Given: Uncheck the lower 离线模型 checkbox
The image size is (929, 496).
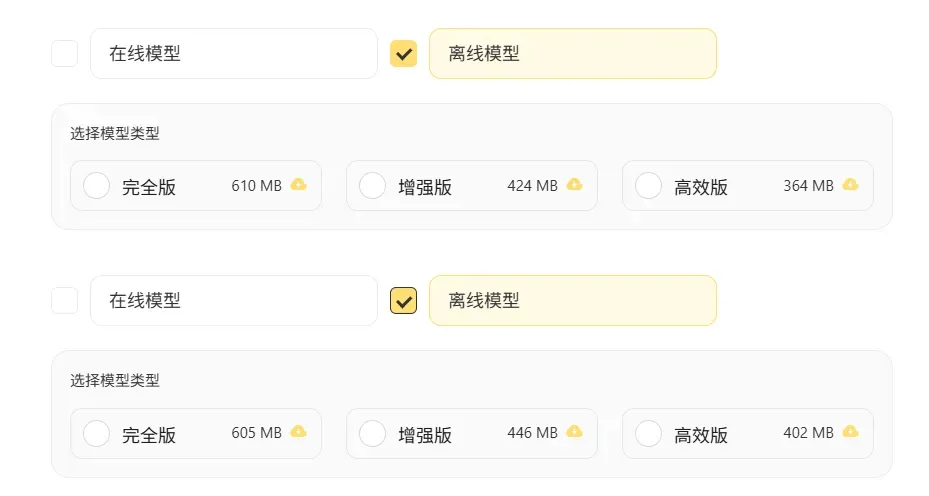Looking at the screenshot, I should (x=403, y=300).
